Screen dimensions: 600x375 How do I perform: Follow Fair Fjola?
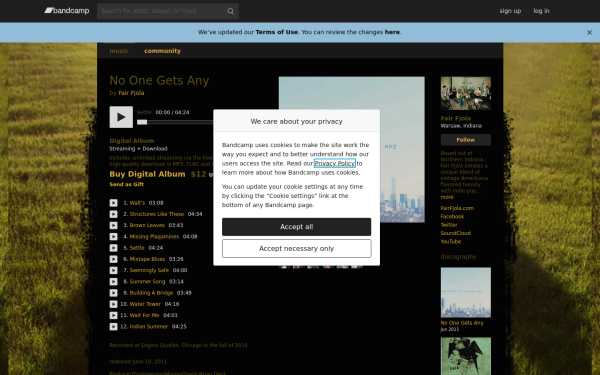click(x=466, y=140)
